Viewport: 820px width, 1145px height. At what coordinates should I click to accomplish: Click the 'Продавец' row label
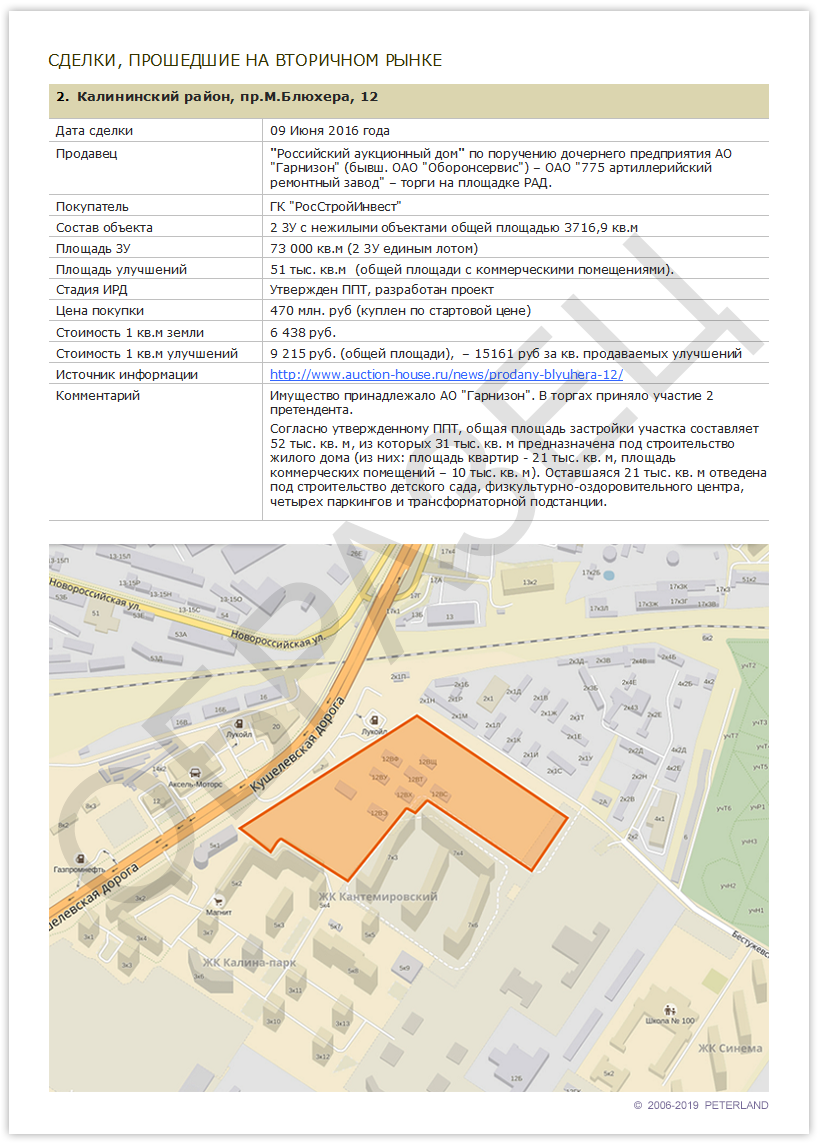pyautogui.click(x=86, y=153)
